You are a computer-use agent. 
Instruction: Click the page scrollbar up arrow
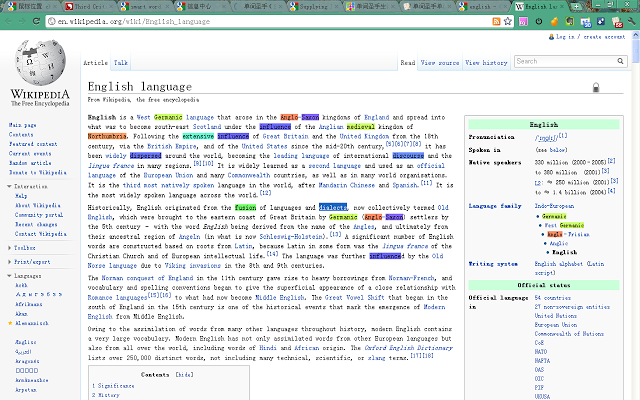coord(636,36)
